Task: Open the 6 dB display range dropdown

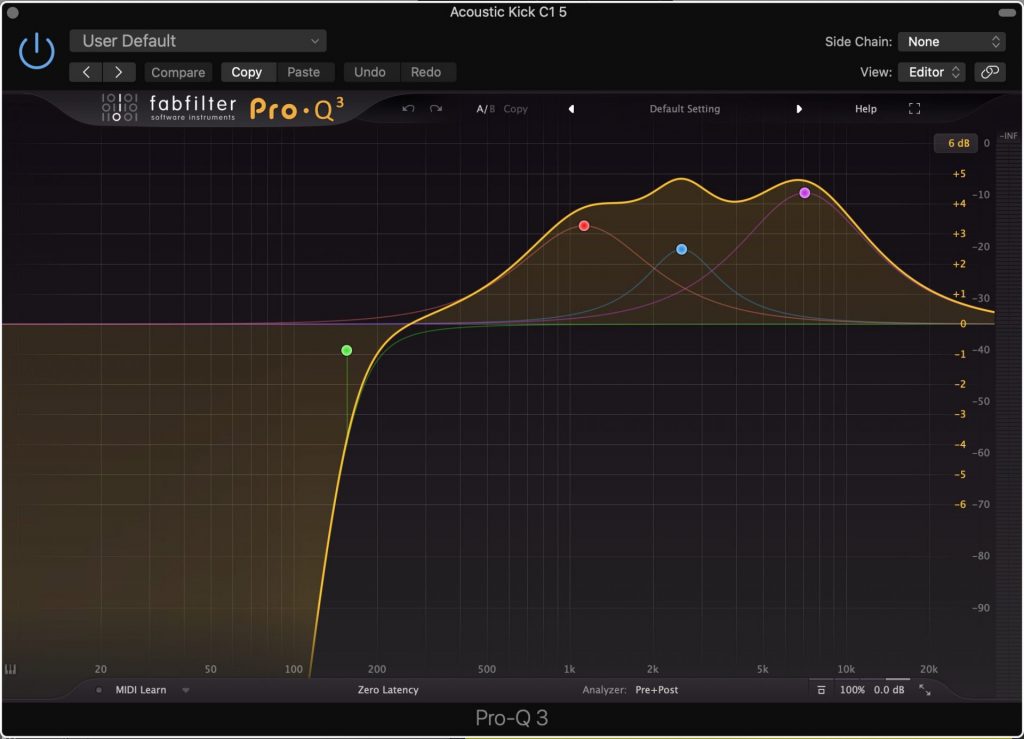Action: (958, 143)
